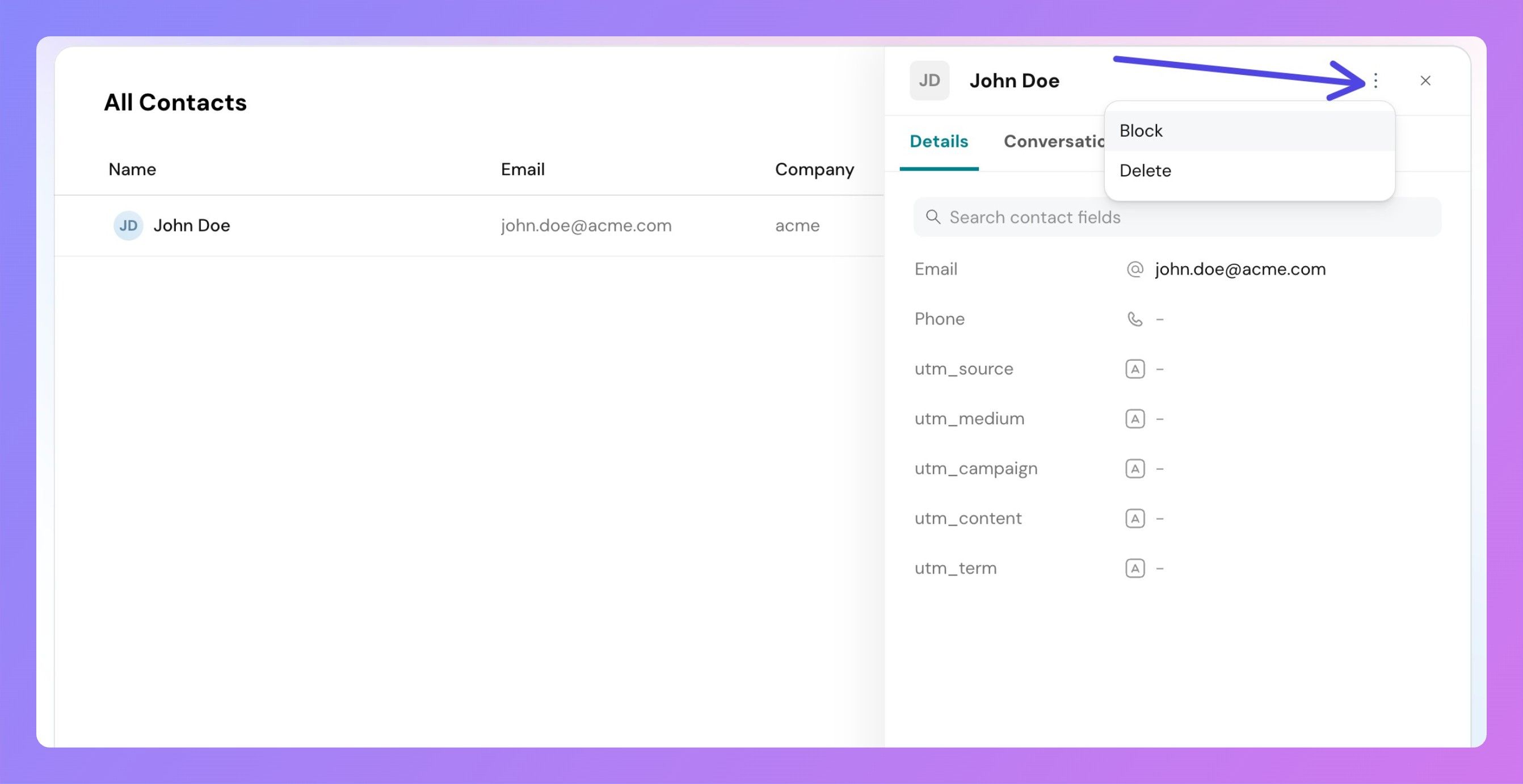
Task: Click the Name column header
Action: click(132, 169)
